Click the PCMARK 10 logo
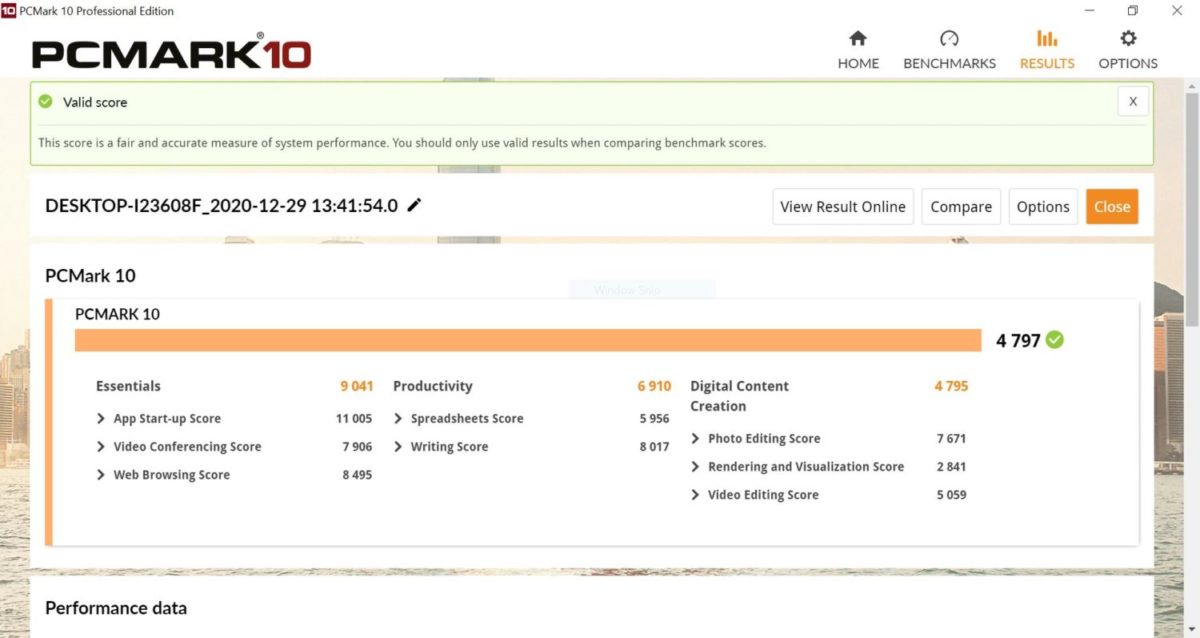The image size is (1200, 638). (x=171, y=52)
